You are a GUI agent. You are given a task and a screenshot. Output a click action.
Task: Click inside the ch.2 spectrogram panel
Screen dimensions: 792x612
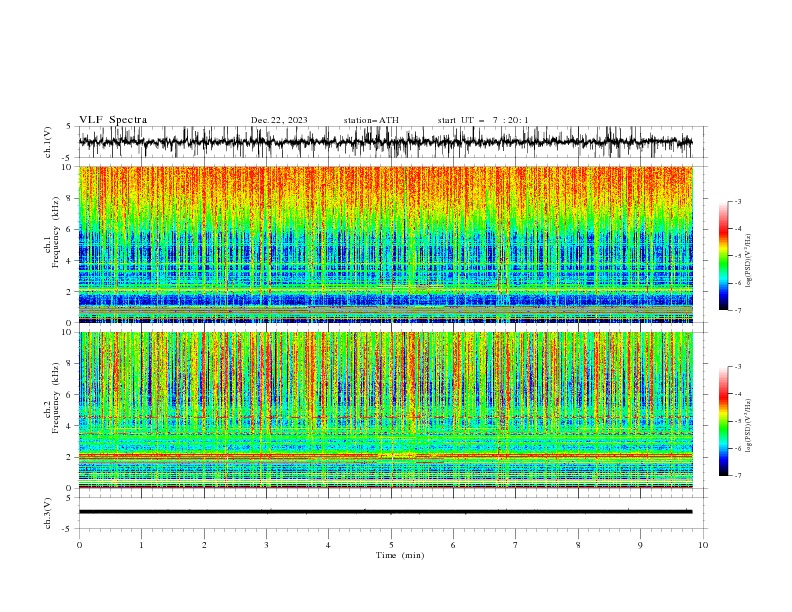(x=386, y=410)
